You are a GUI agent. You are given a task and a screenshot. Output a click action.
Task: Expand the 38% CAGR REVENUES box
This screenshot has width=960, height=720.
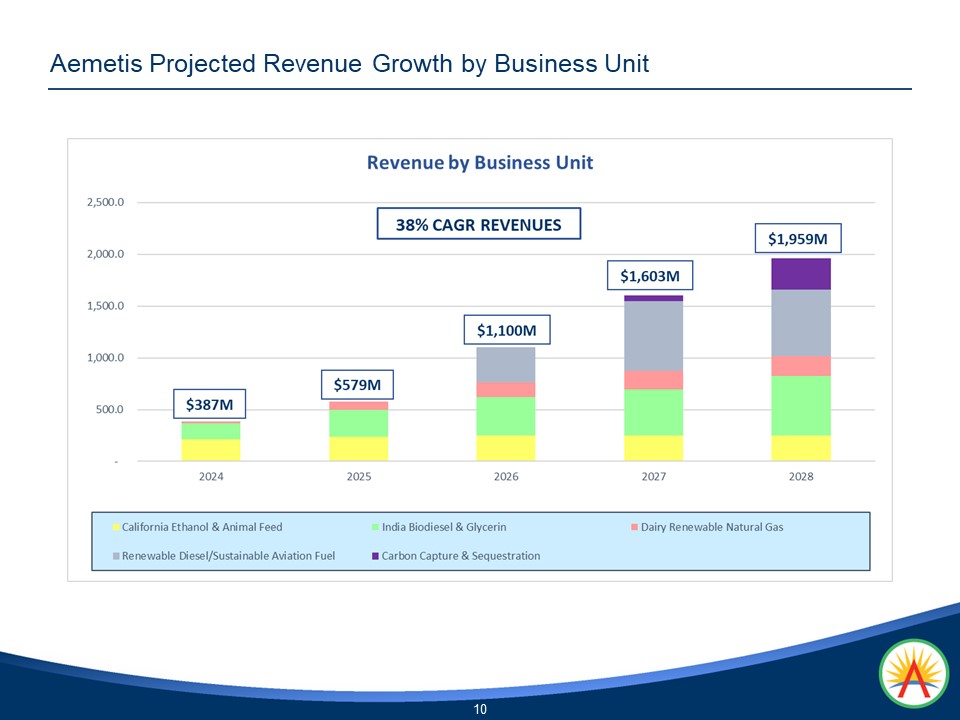coord(479,224)
